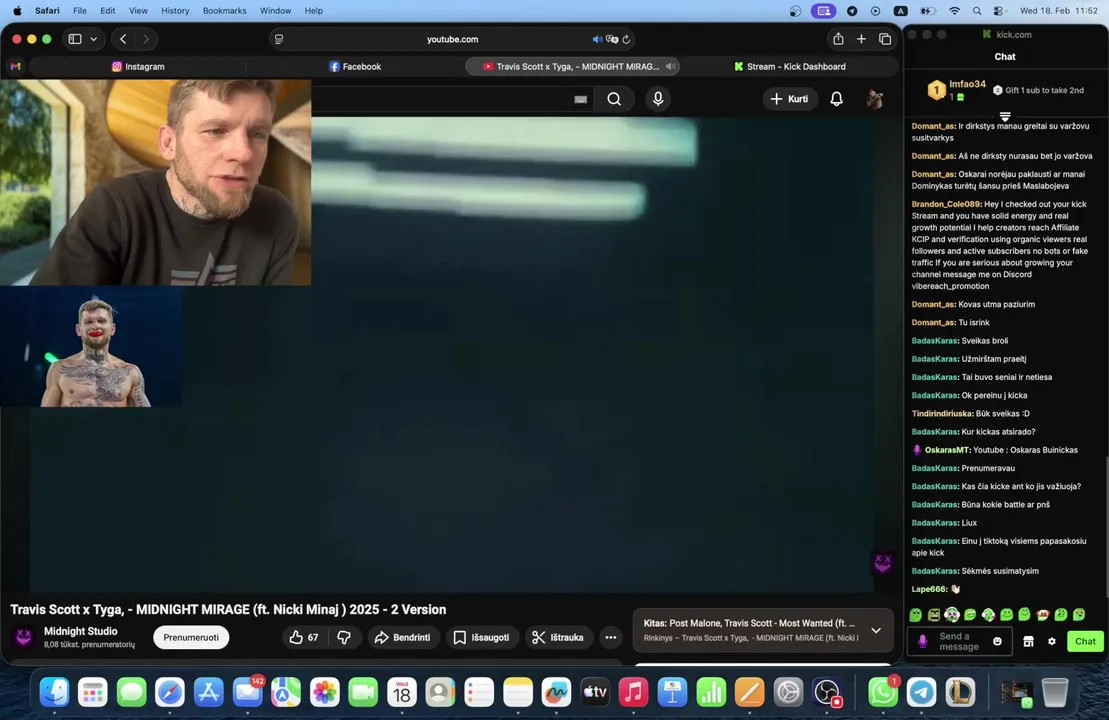1109x720 pixels.
Task: Open the Midnight Studio channel name link
Action: [x=81, y=631]
